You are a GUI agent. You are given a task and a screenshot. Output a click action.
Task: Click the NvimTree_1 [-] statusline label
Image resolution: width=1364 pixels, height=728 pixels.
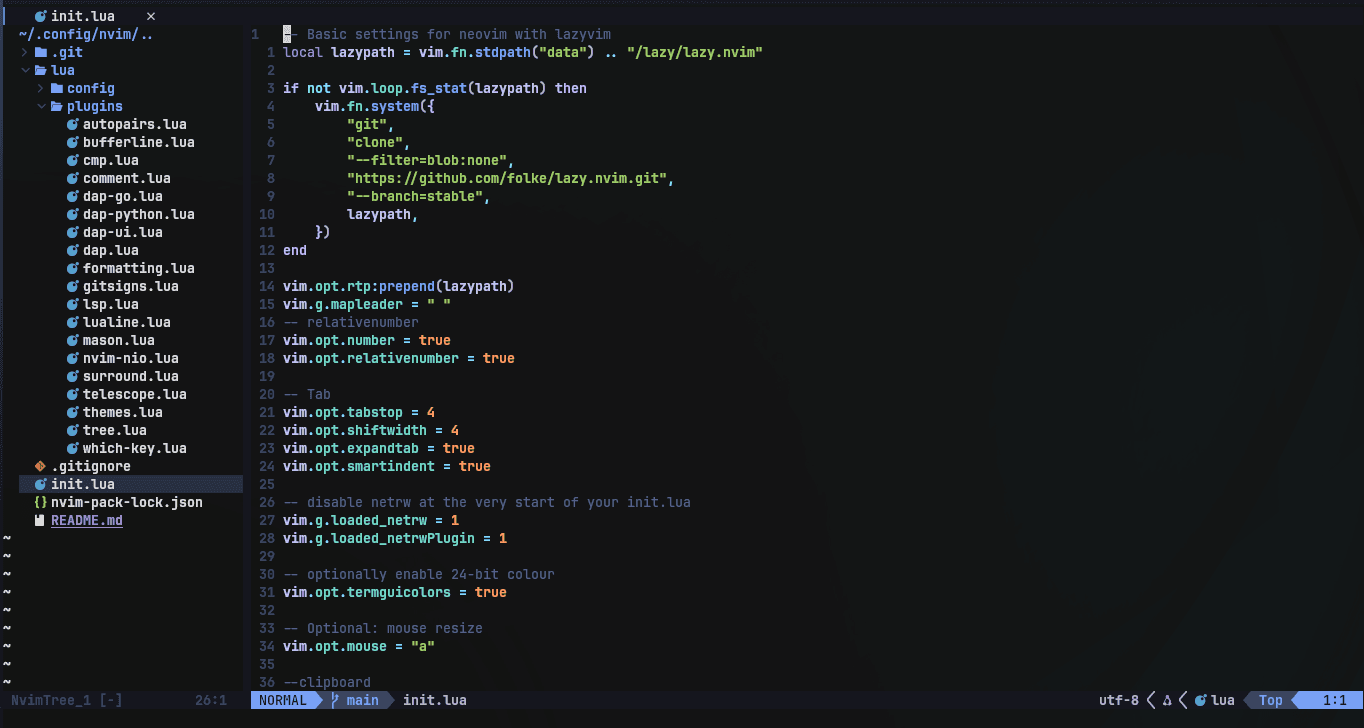[67, 700]
